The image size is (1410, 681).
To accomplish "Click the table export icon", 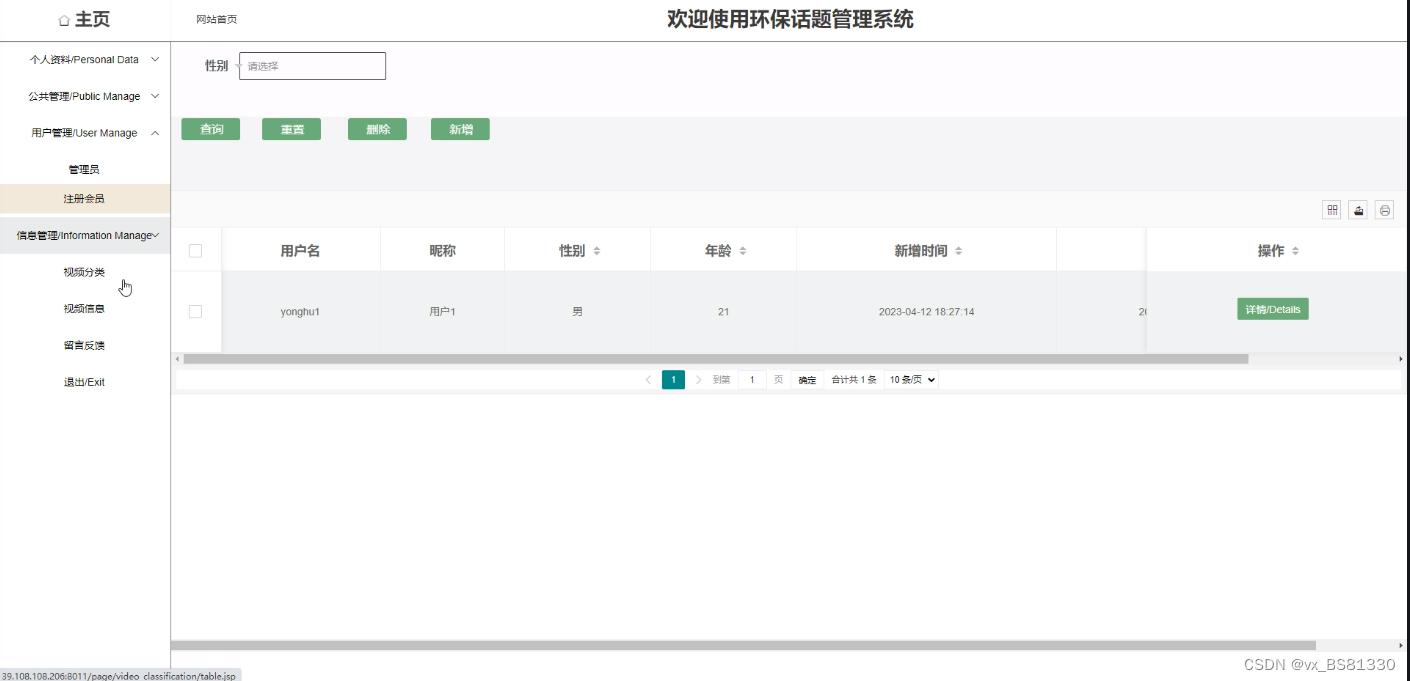I will pyautogui.click(x=1358, y=210).
